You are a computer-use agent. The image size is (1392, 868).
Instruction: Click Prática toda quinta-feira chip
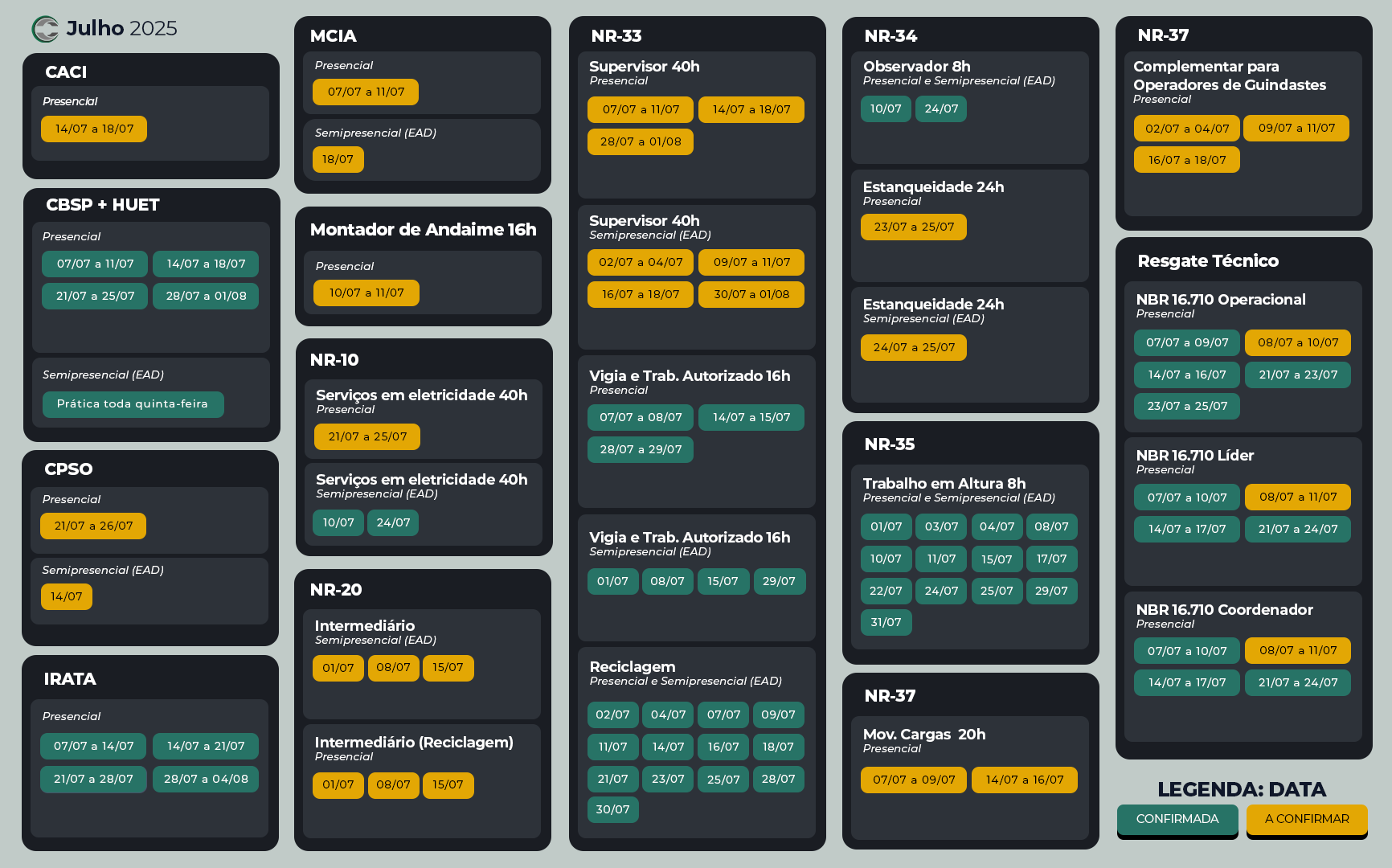point(133,403)
